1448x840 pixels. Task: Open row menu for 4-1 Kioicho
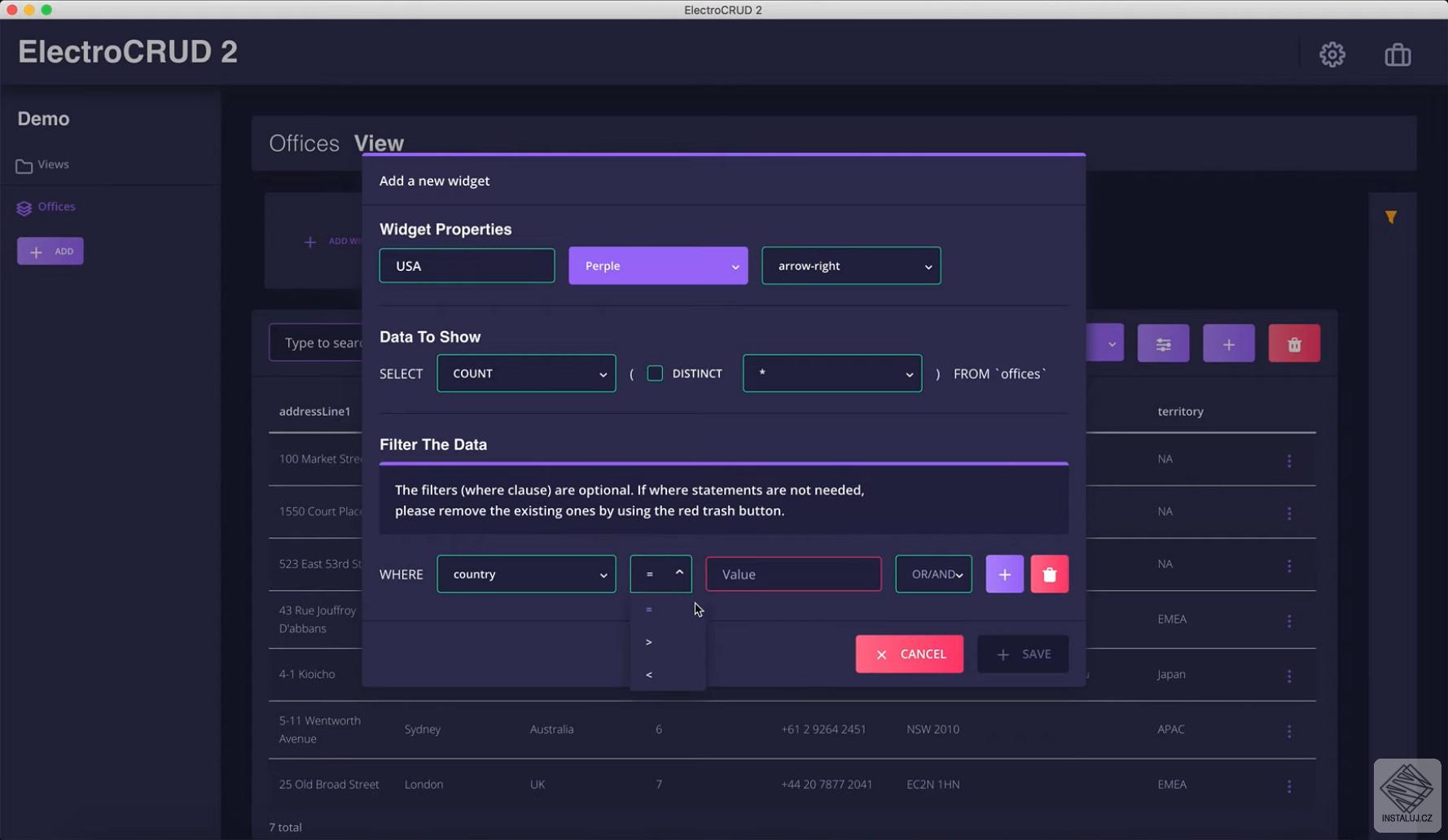1289,676
